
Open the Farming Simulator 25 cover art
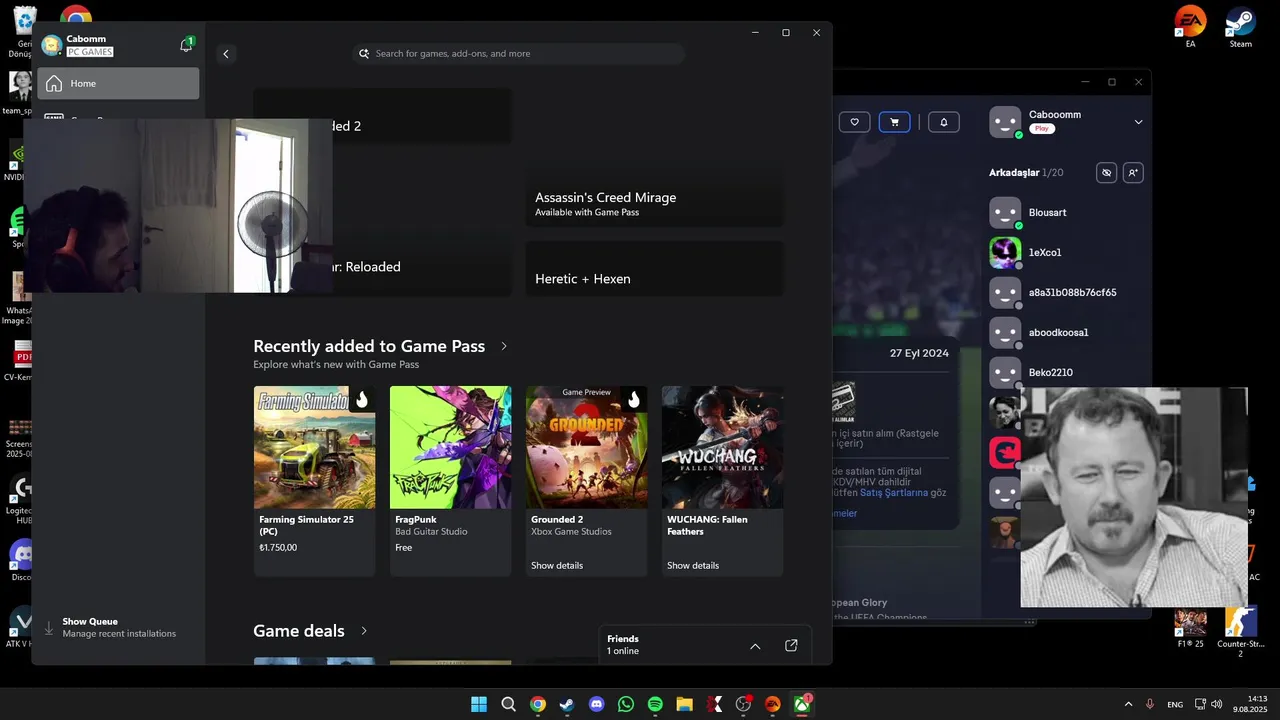pos(314,447)
